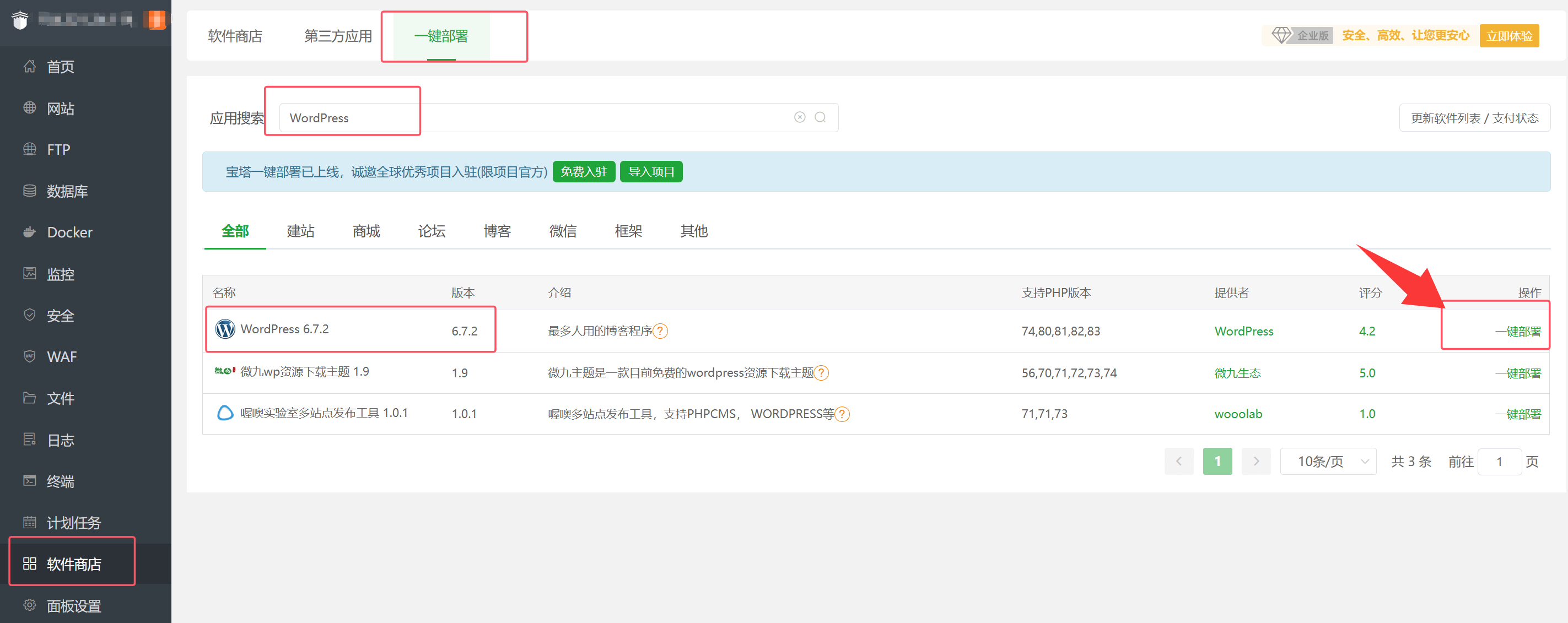Click the magnifier search icon

pyautogui.click(x=820, y=117)
